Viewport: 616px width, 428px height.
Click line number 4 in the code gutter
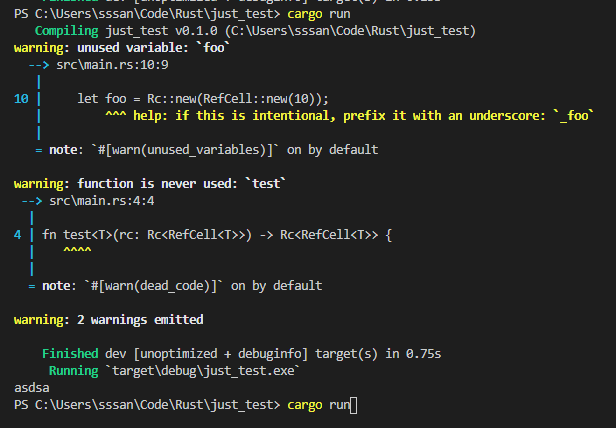point(18,235)
